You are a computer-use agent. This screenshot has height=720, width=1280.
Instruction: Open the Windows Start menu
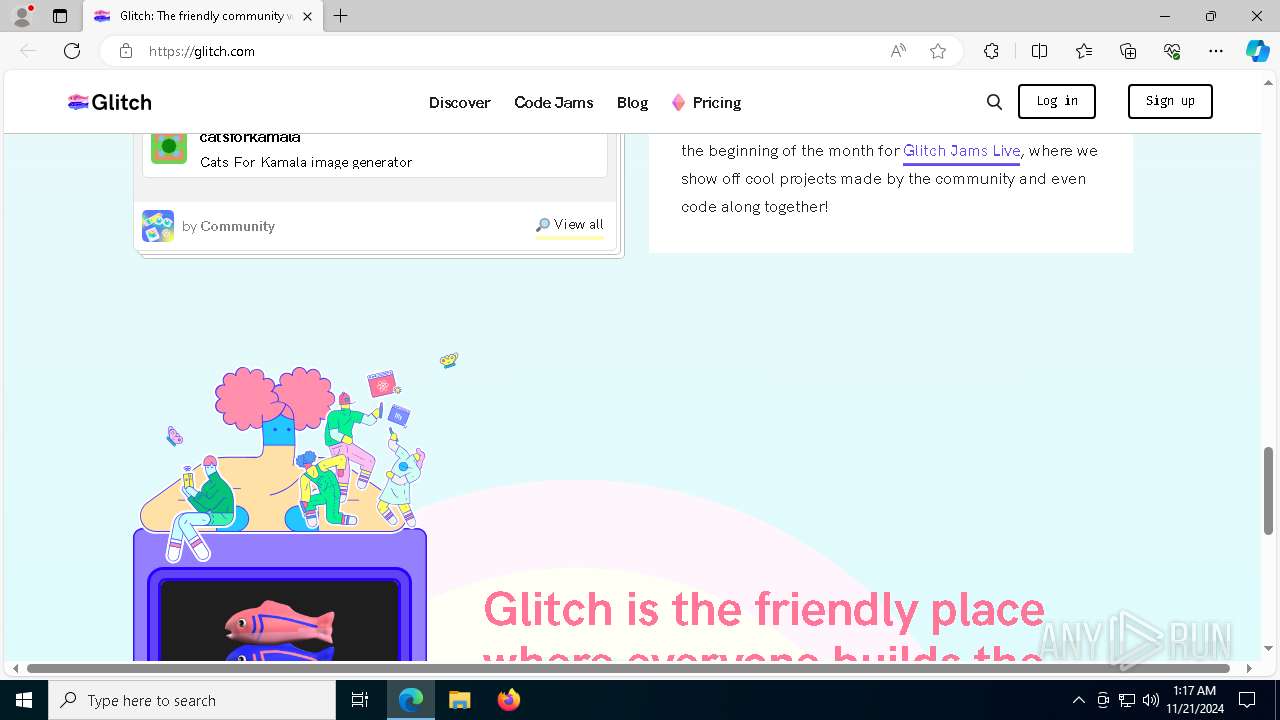click(x=24, y=700)
